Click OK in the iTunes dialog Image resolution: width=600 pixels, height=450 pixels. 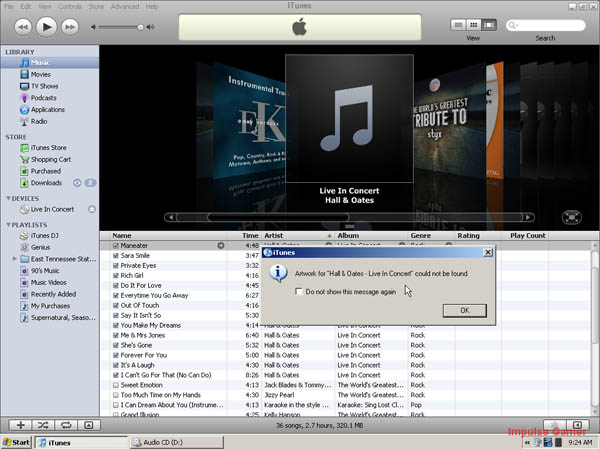click(x=465, y=310)
